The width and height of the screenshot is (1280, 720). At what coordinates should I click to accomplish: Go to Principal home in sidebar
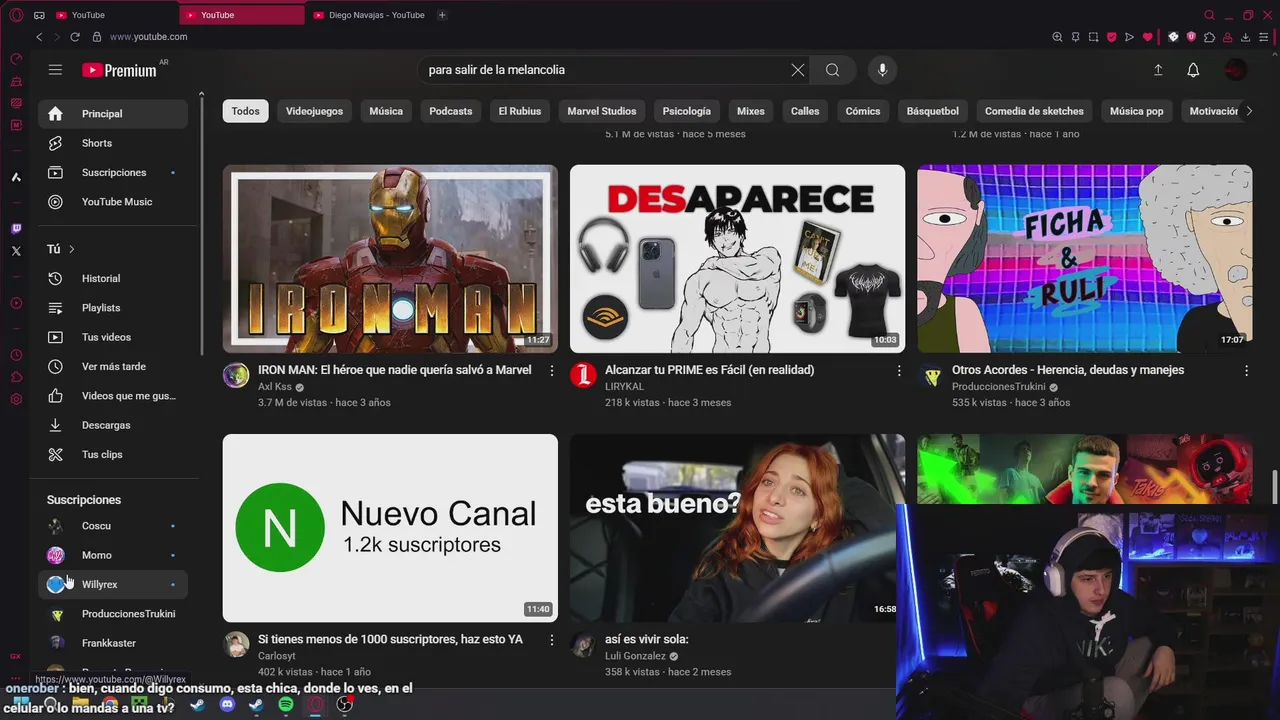pyautogui.click(x=113, y=114)
